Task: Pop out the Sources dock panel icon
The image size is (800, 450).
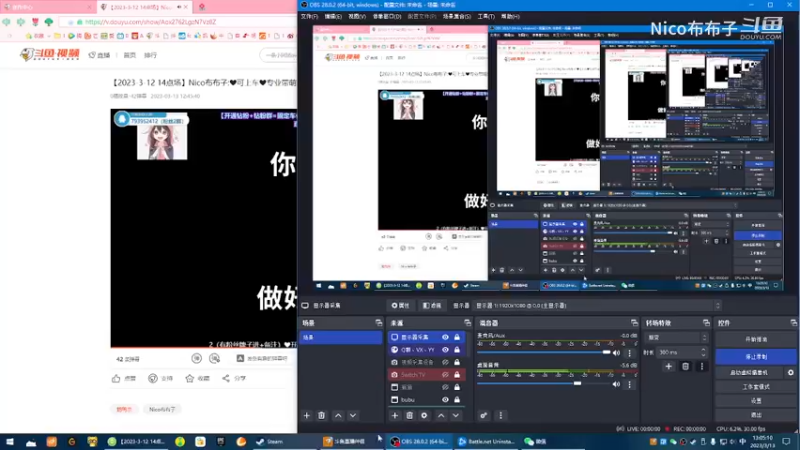Action: tap(467, 323)
